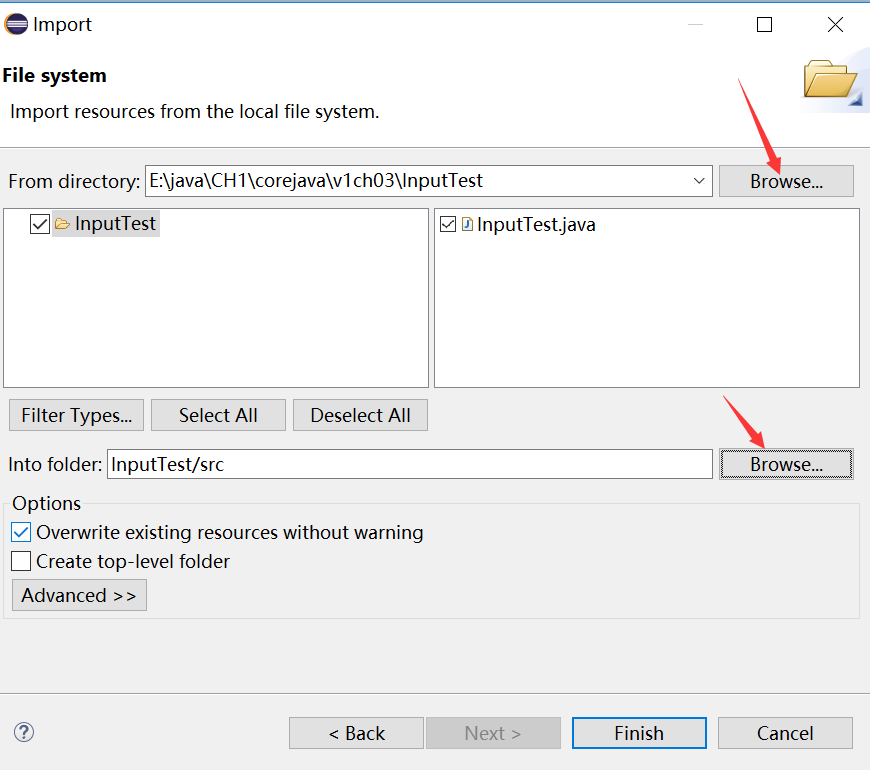Click Finish to complete the import
This screenshot has height=770, width=870.
[639, 733]
